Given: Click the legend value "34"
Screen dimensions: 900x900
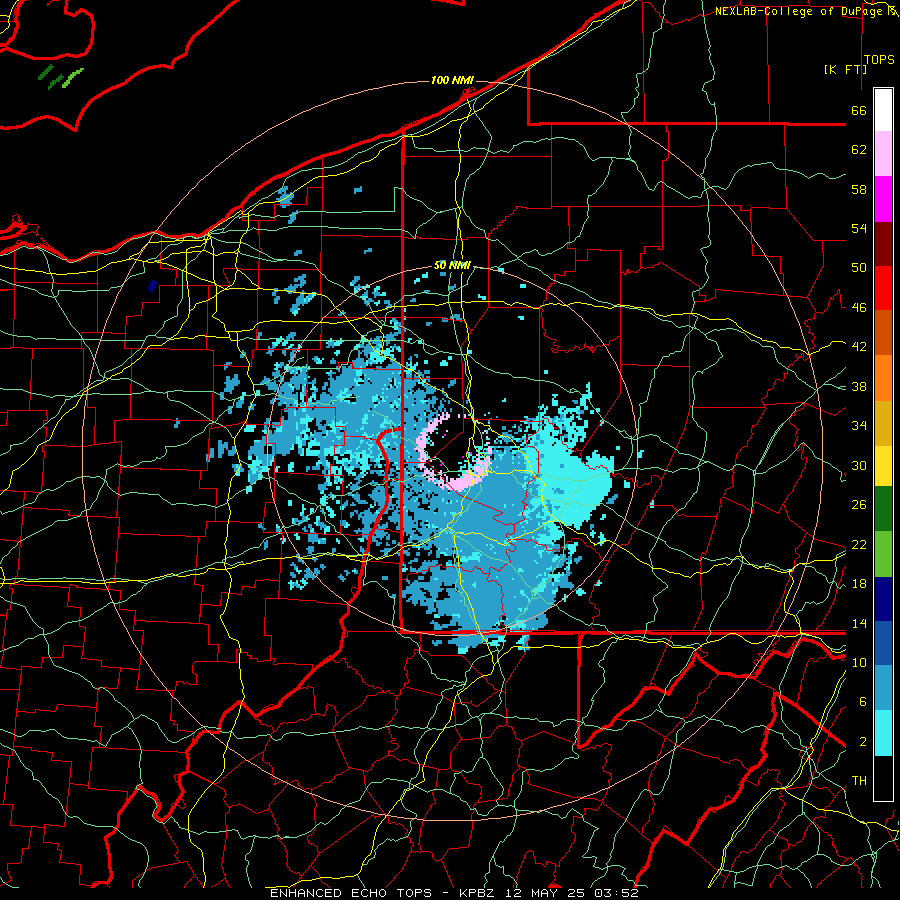Looking at the screenshot, I should click(859, 426).
